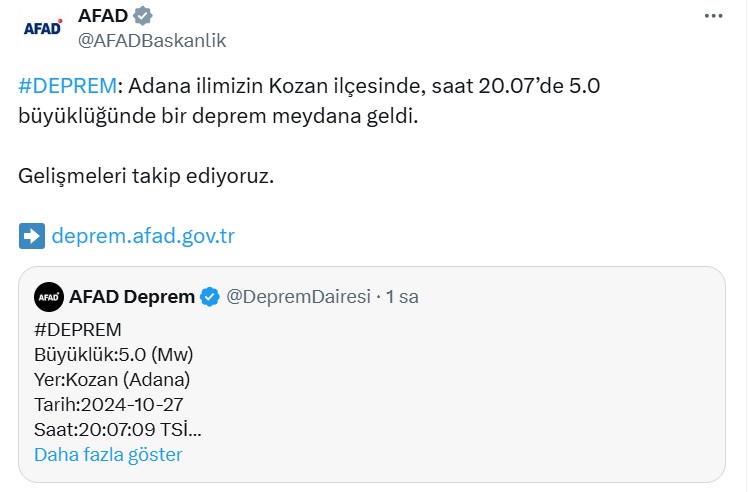Image resolution: width=749 pixels, height=492 pixels.
Task: Click the blue right-arrow emoji icon
Action: pos(31,236)
